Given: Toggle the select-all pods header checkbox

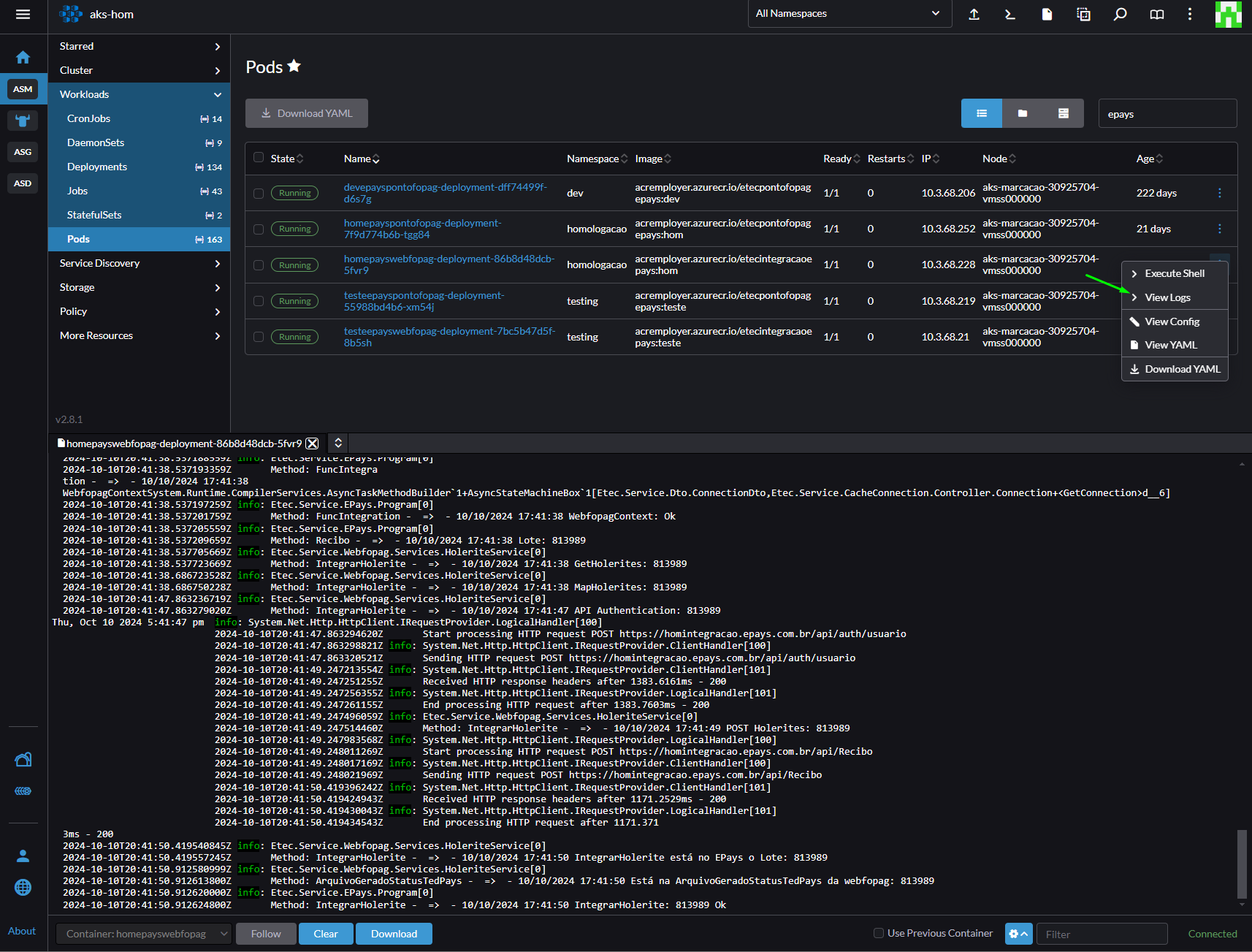Looking at the screenshot, I should [259, 157].
